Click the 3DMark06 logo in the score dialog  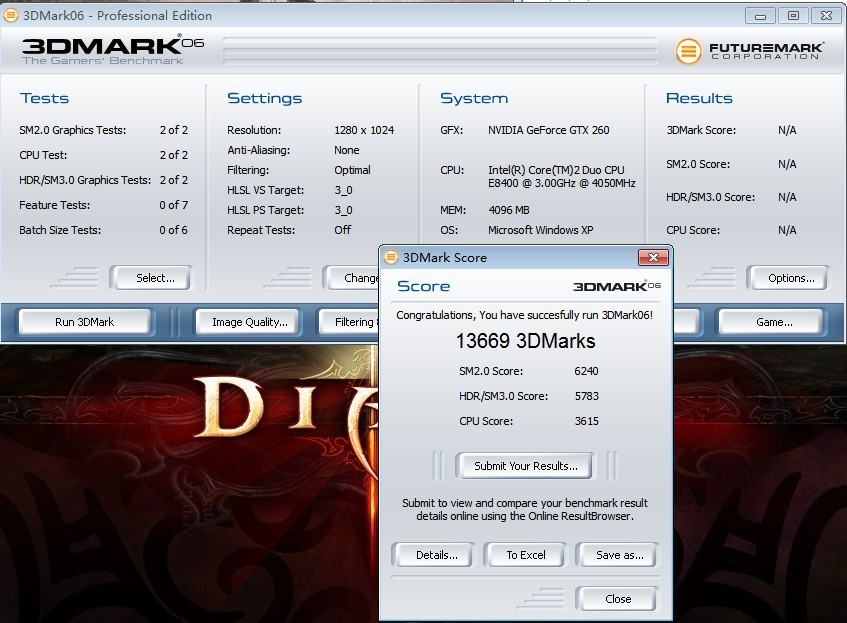pyautogui.click(x=617, y=286)
